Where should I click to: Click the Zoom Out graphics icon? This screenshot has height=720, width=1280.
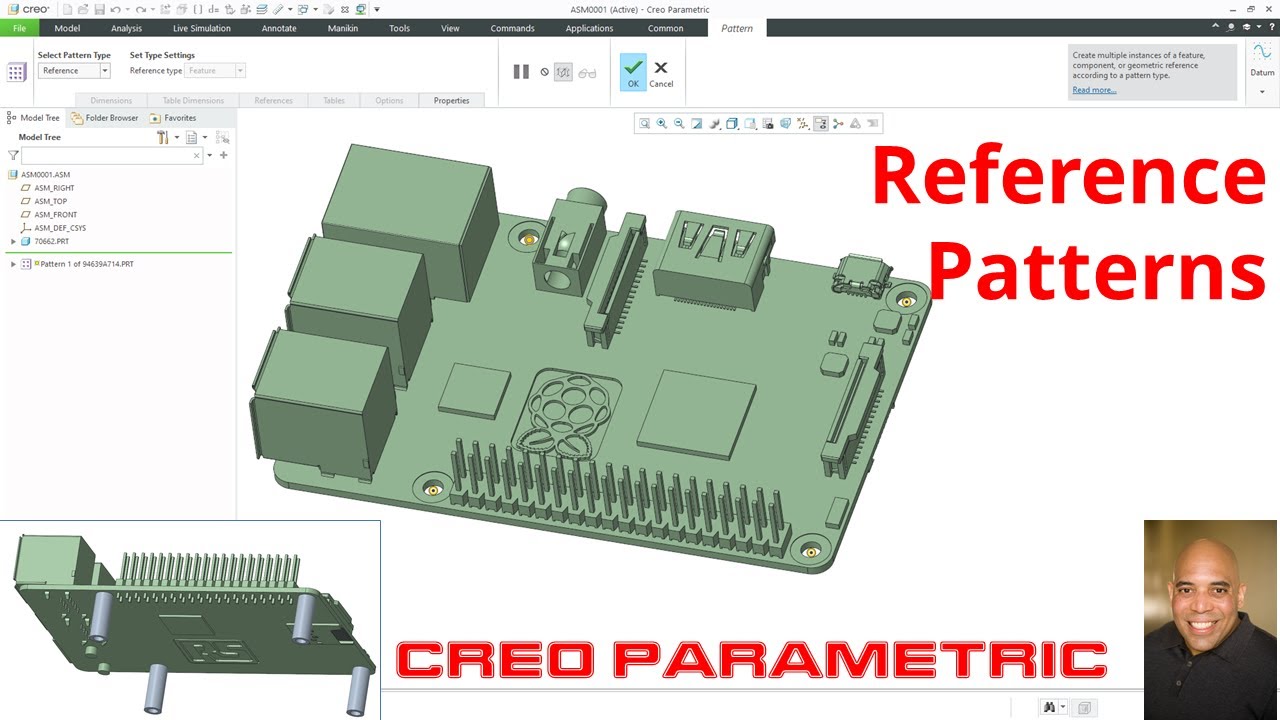click(679, 124)
